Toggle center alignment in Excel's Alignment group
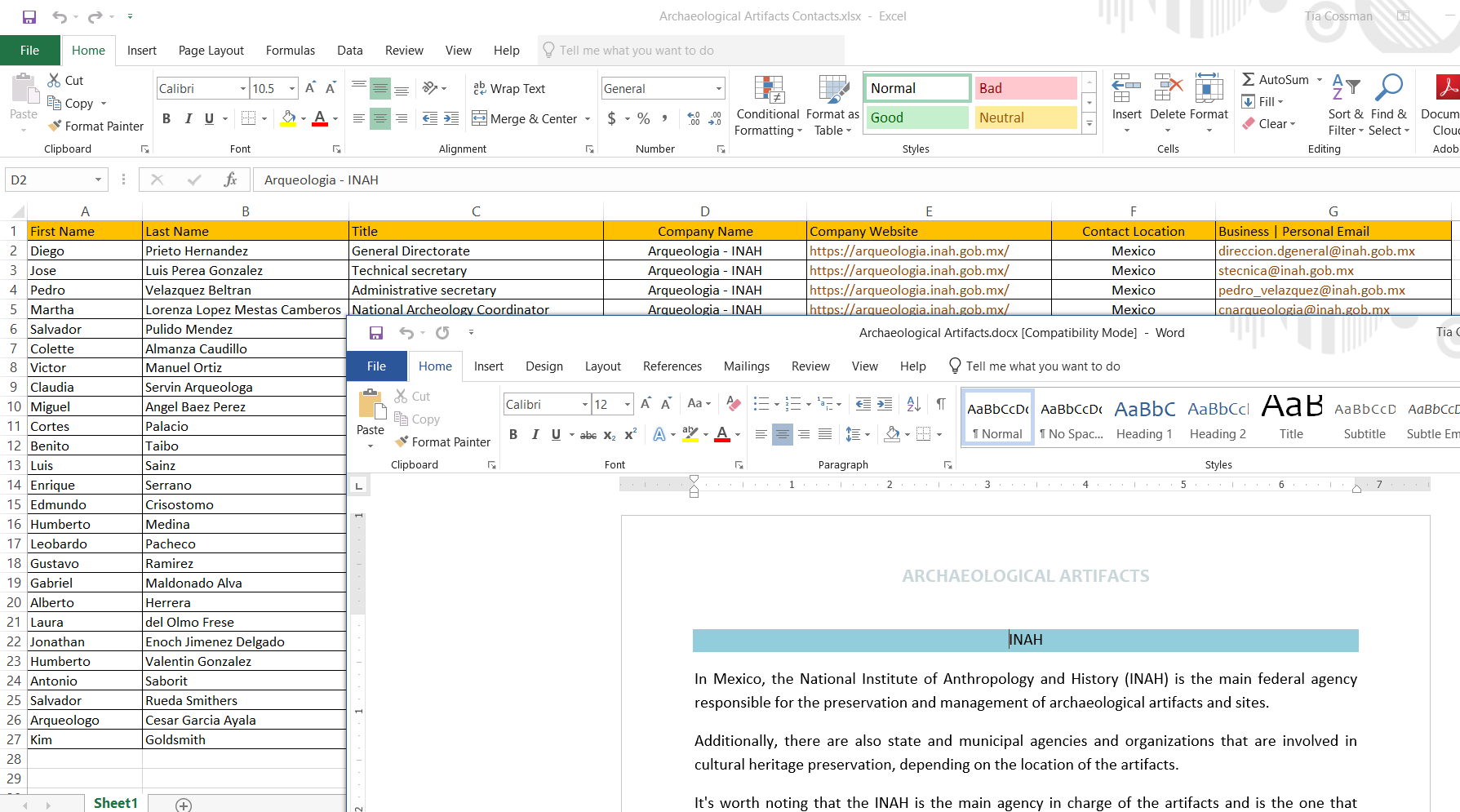Image resolution: width=1460 pixels, height=812 pixels. point(380,118)
